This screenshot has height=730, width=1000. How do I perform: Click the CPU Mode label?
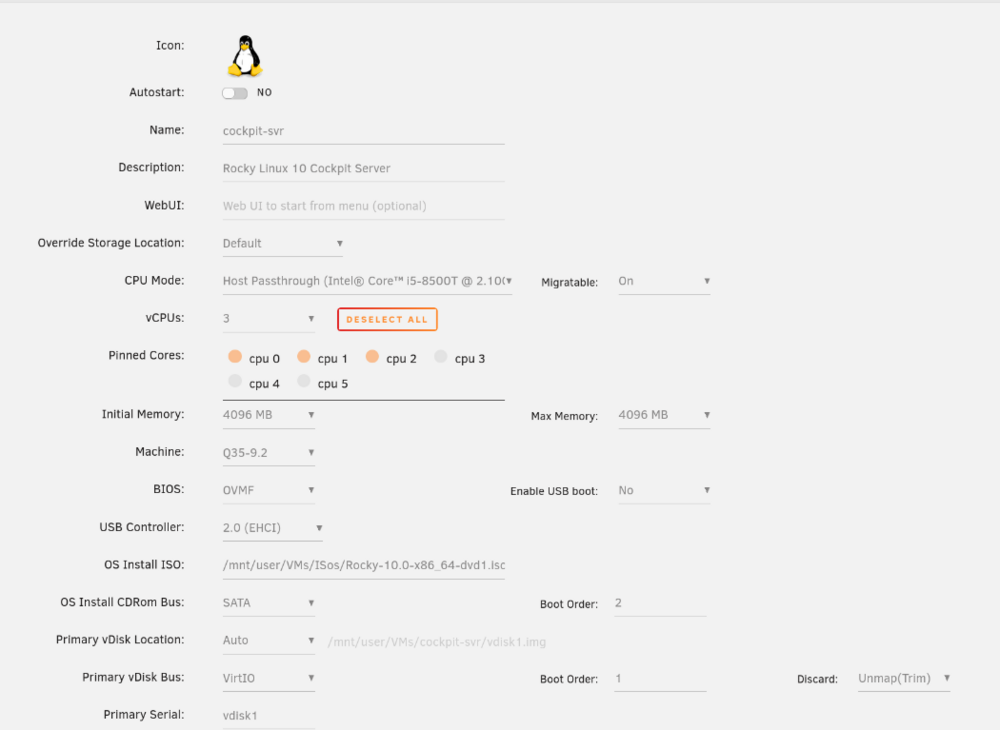pyautogui.click(x=154, y=281)
